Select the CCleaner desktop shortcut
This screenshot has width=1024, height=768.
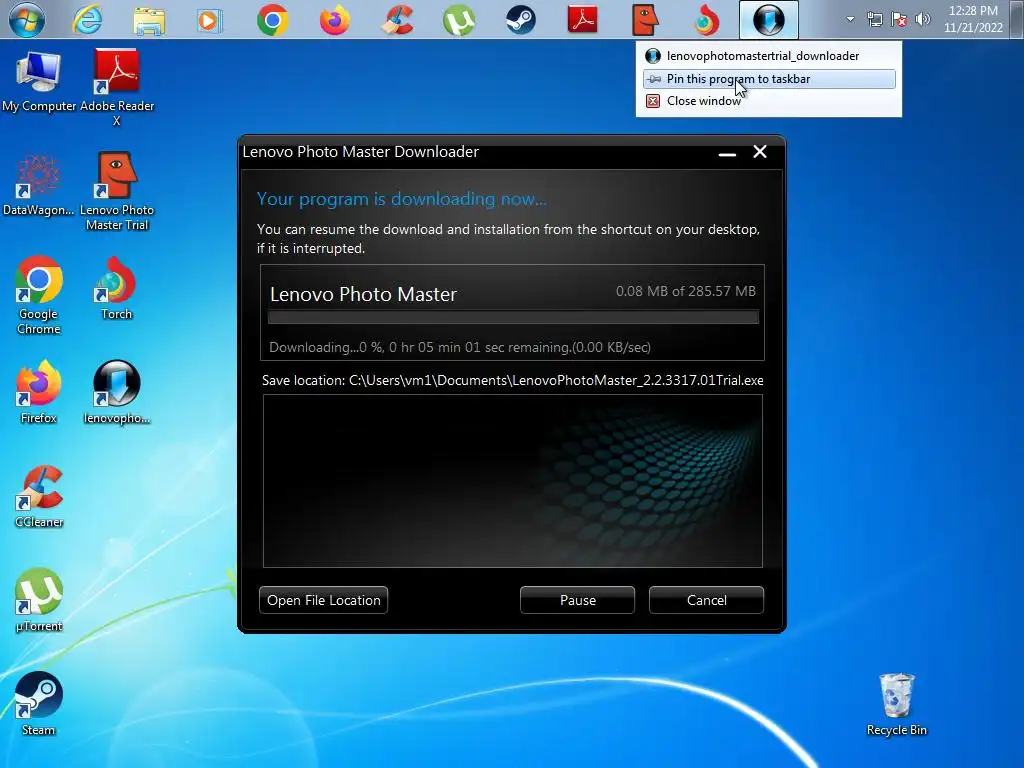39,496
